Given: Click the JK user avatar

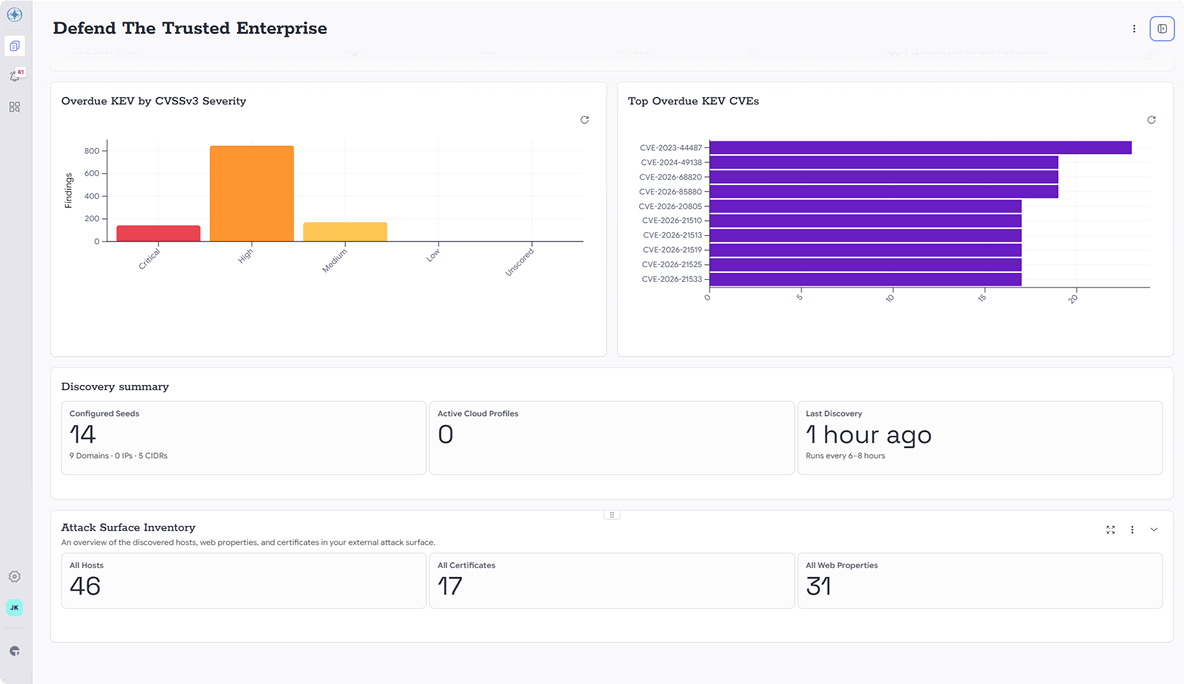Looking at the screenshot, I should coord(14,607).
